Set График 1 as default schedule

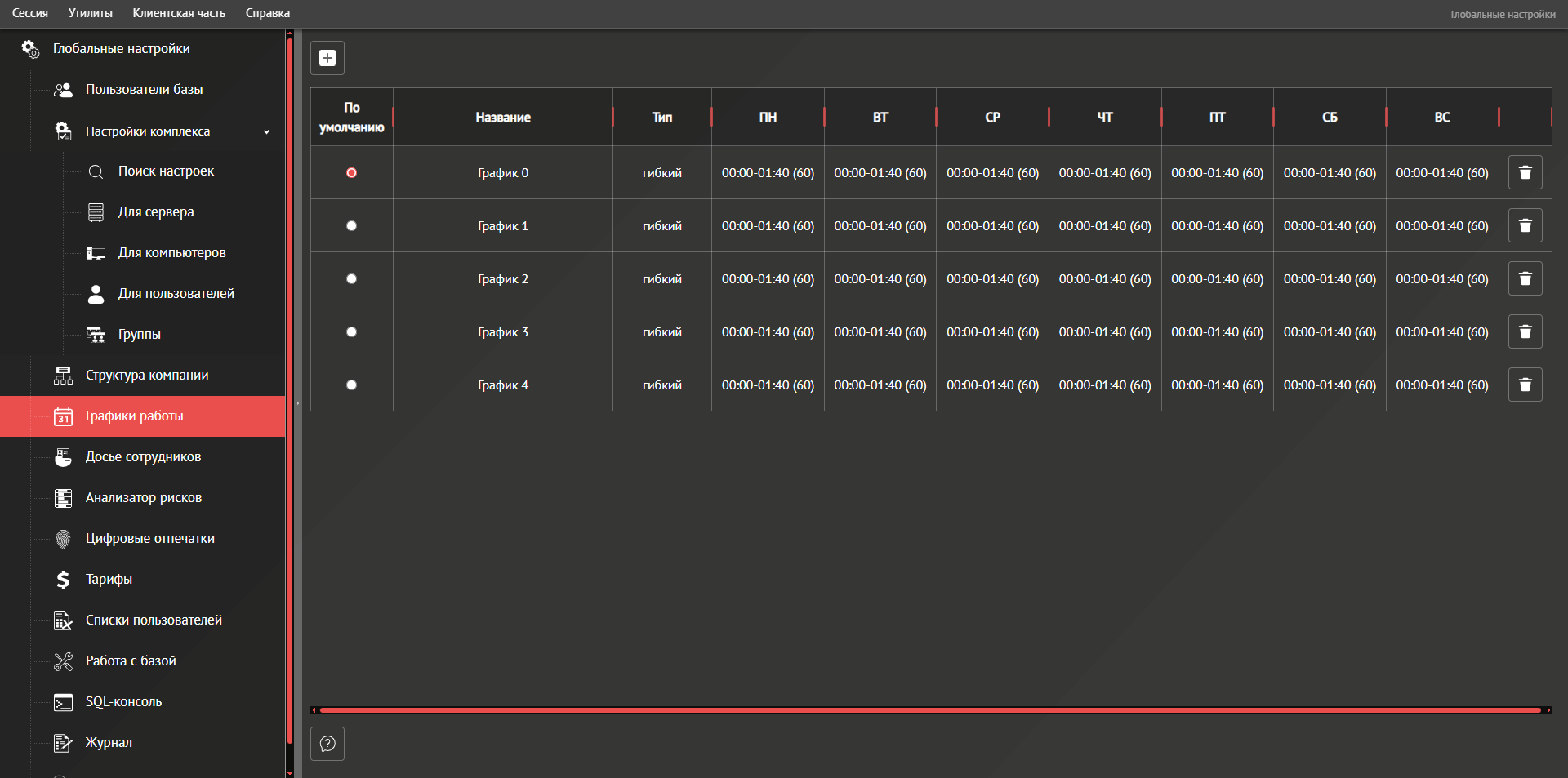(x=351, y=225)
